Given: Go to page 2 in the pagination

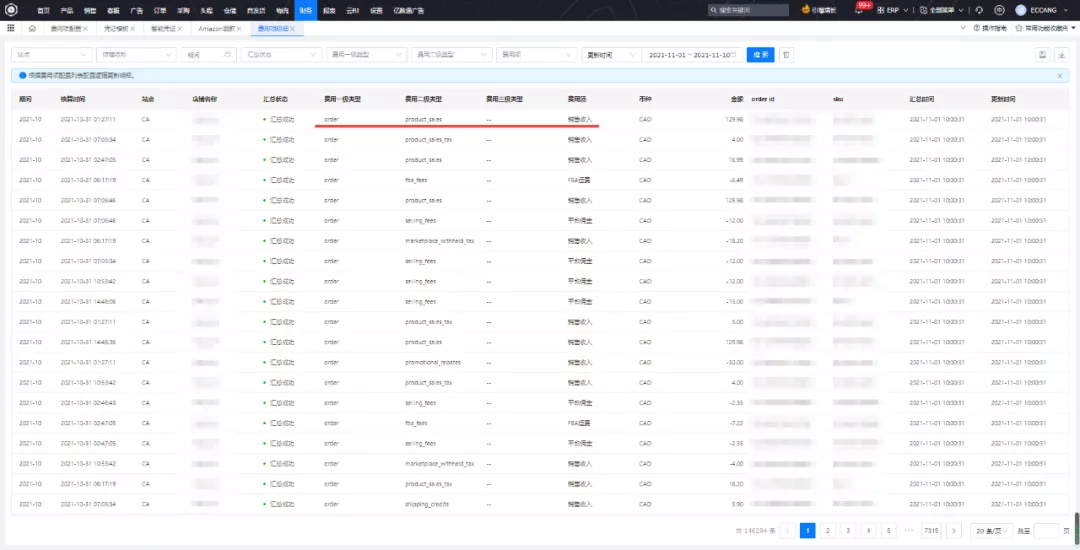Looking at the screenshot, I should click(x=828, y=530).
